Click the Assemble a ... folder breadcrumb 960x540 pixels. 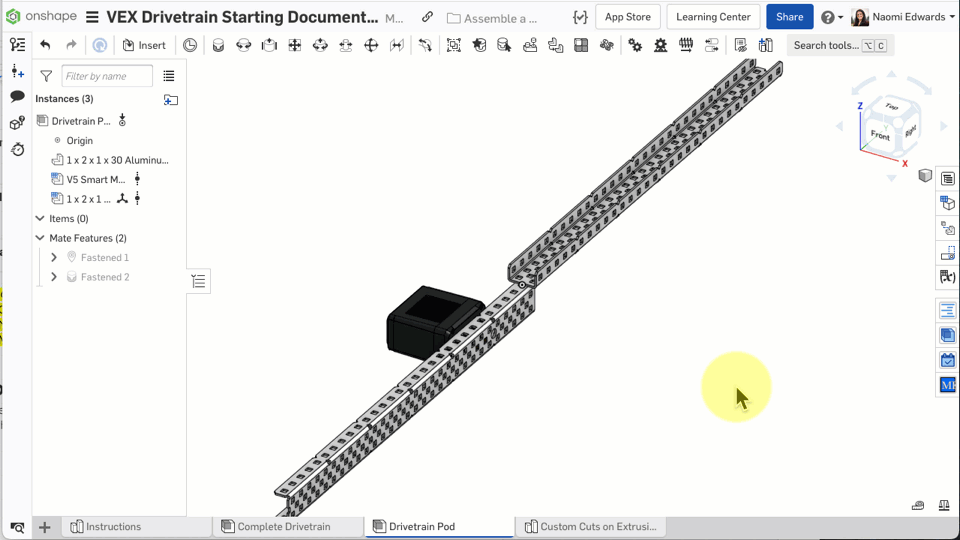pyautogui.click(x=492, y=18)
